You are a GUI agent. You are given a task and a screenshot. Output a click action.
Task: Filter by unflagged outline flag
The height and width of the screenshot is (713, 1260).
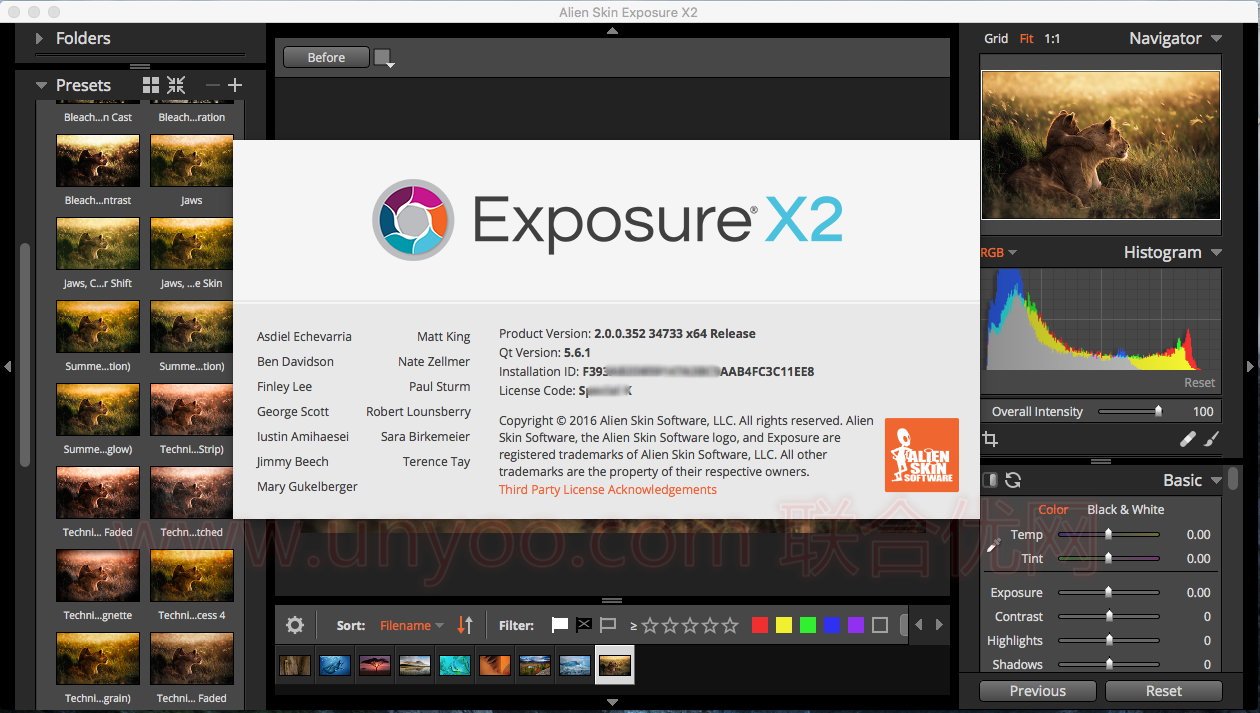click(x=608, y=625)
